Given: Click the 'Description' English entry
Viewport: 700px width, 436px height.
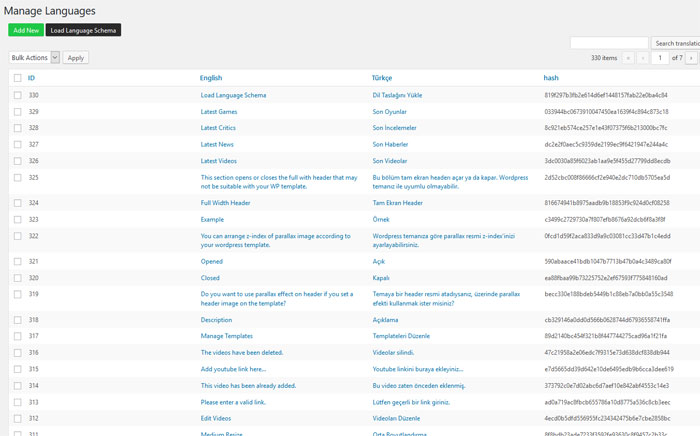Looking at the screenshot, I should click(x=216, y=320).
